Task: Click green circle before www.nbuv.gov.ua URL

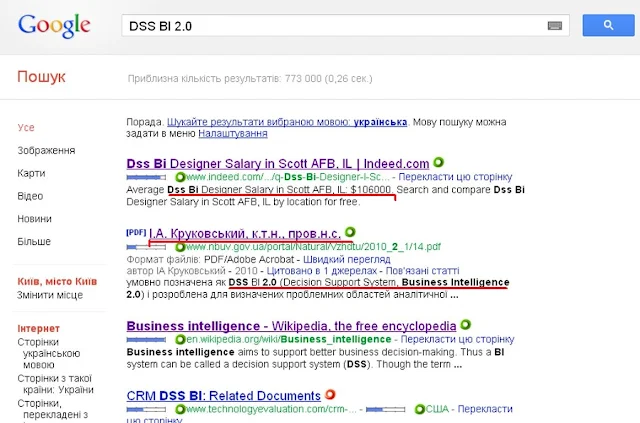Action: pyautogui.click(x=180, y=247)
